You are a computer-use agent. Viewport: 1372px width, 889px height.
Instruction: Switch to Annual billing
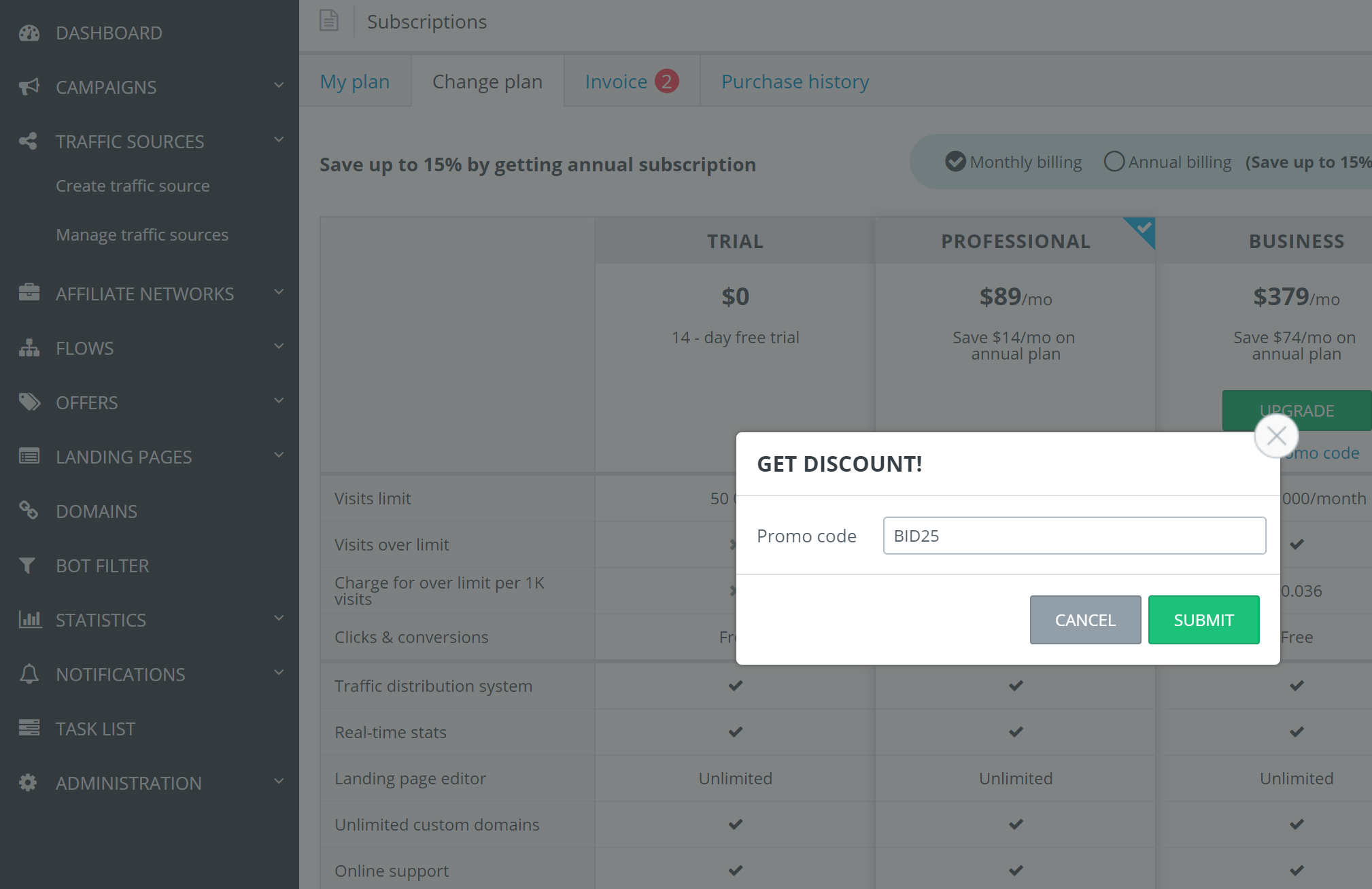1114,161
